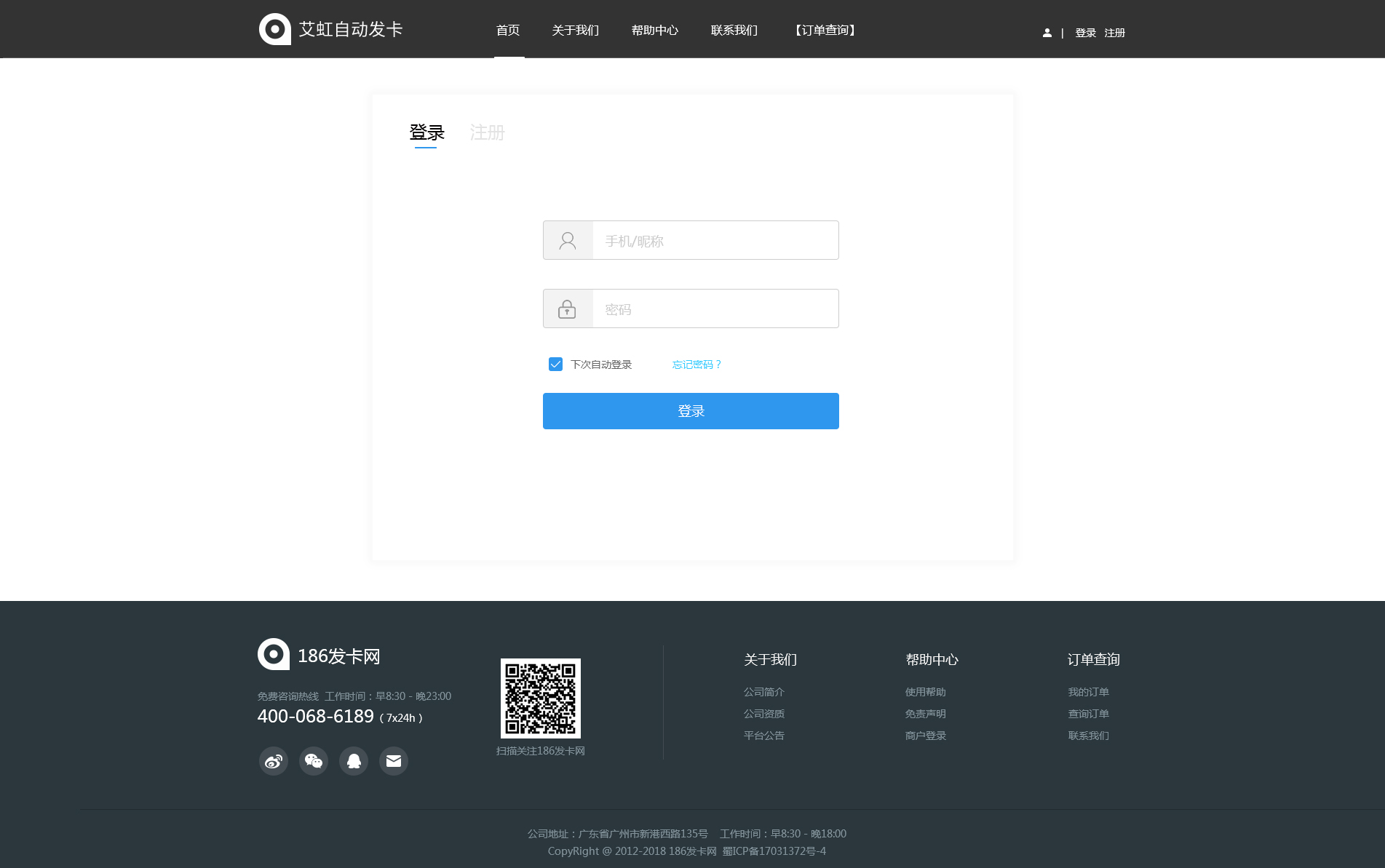
Task: Click the 忘记密码？ link
Action: [x=697, y=365]
